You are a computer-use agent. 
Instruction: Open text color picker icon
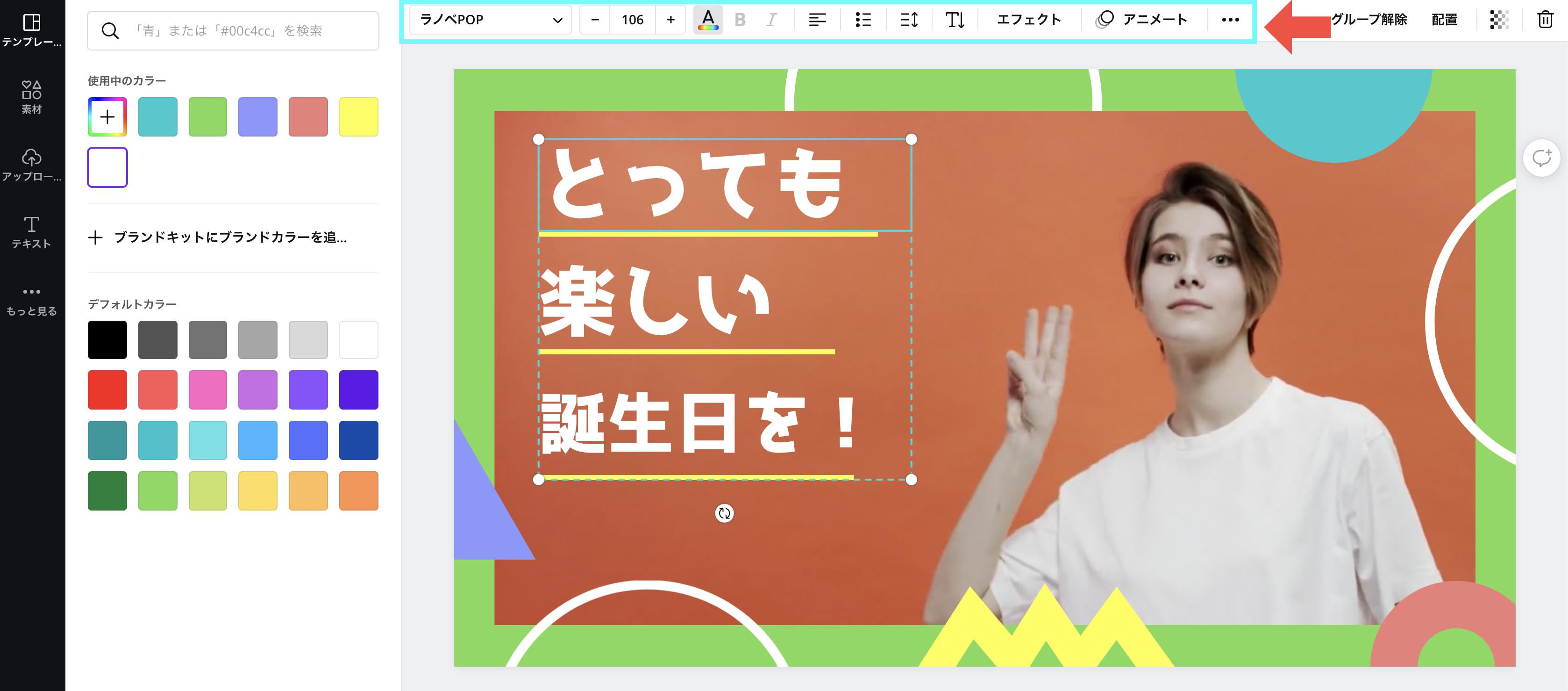pos(708,20)
